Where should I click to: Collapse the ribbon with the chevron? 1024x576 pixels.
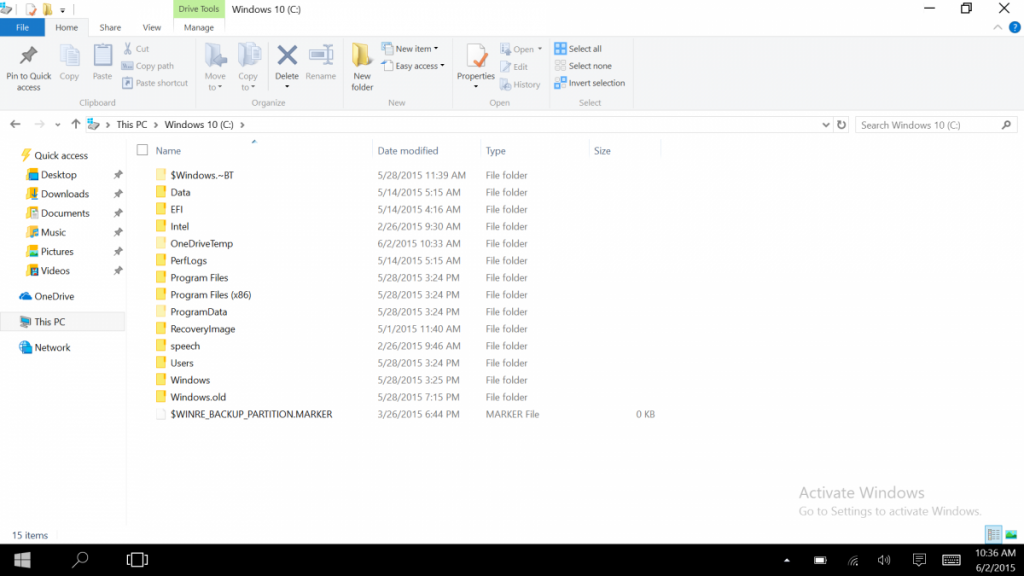coord(997,27)
